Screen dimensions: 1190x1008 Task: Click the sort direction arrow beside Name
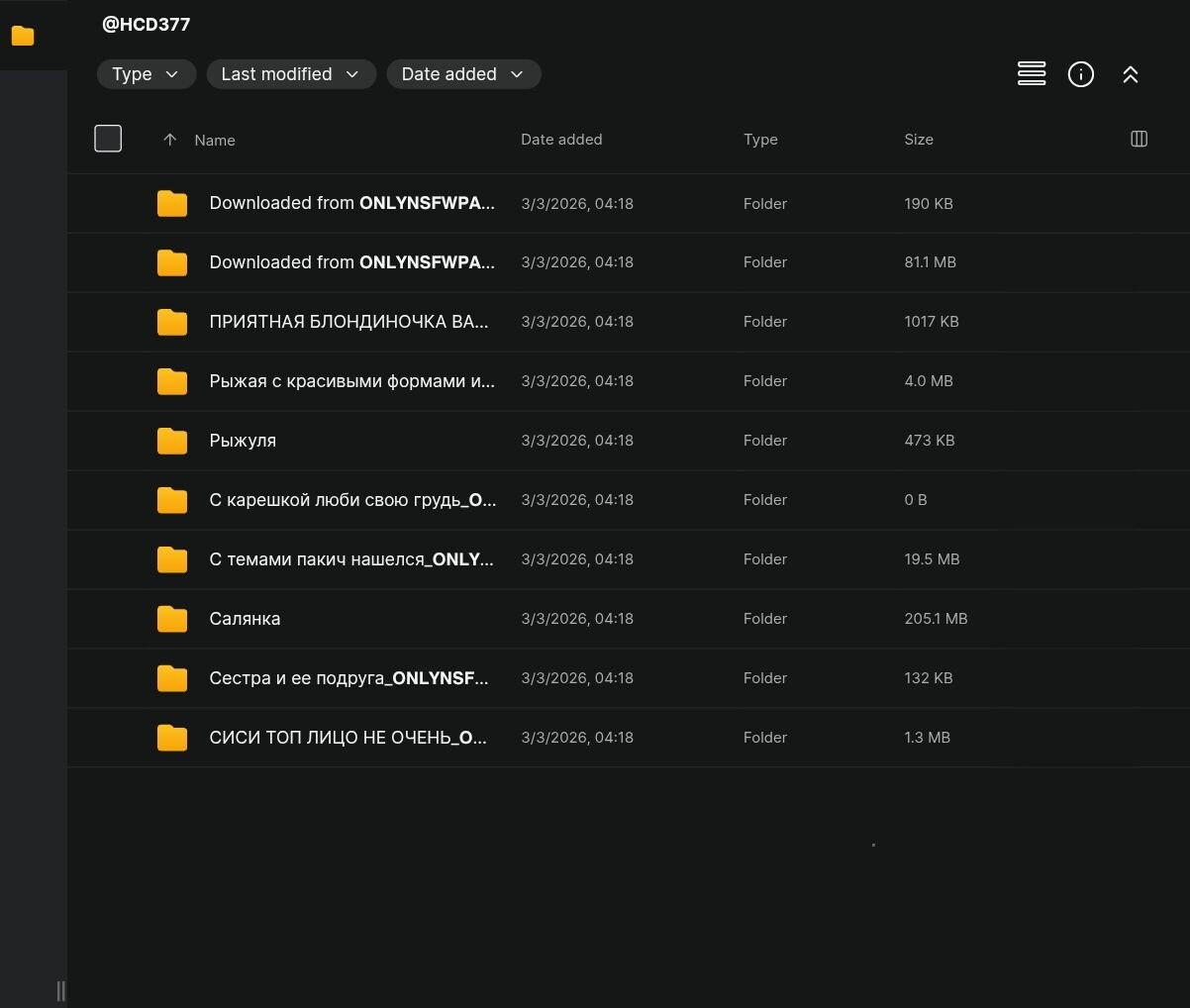pyautogui.click(x=169, y=140)
